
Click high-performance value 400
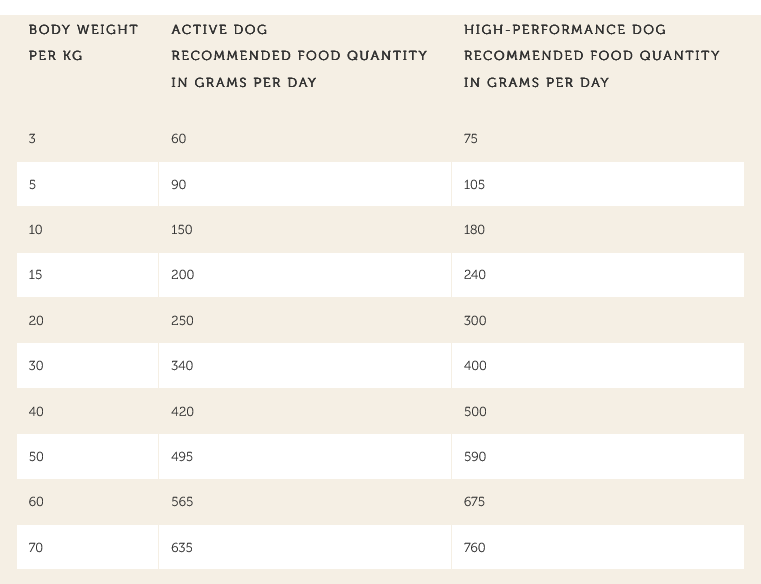(475, 366)
